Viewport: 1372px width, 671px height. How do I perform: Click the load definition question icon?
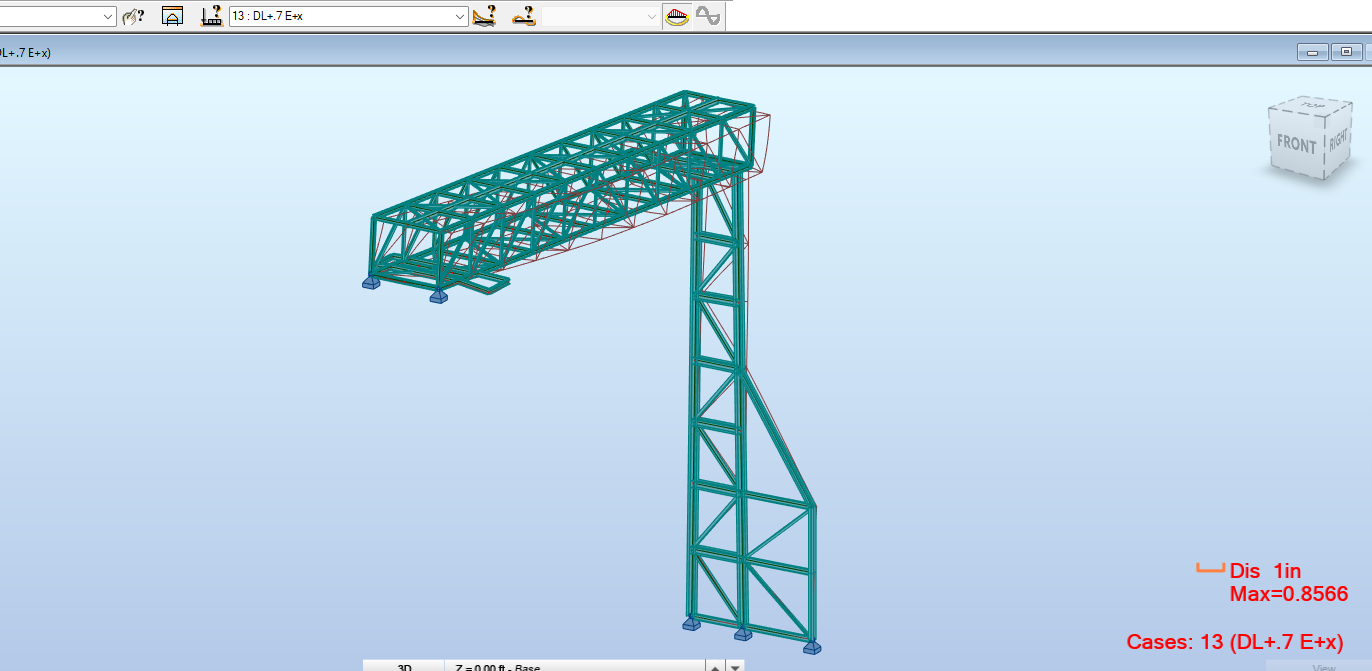pos(484,16)
